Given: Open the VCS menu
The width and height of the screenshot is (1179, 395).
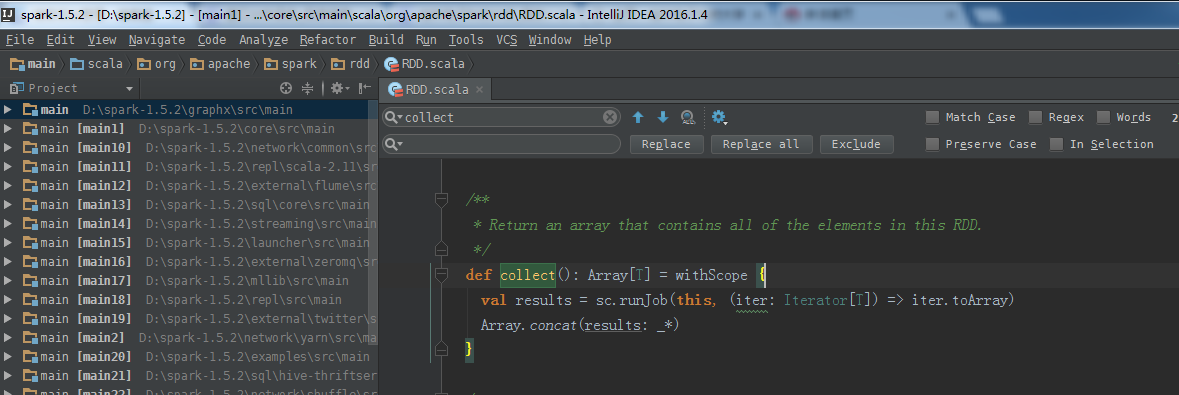Looking at the screenshot, I should 507,40.
